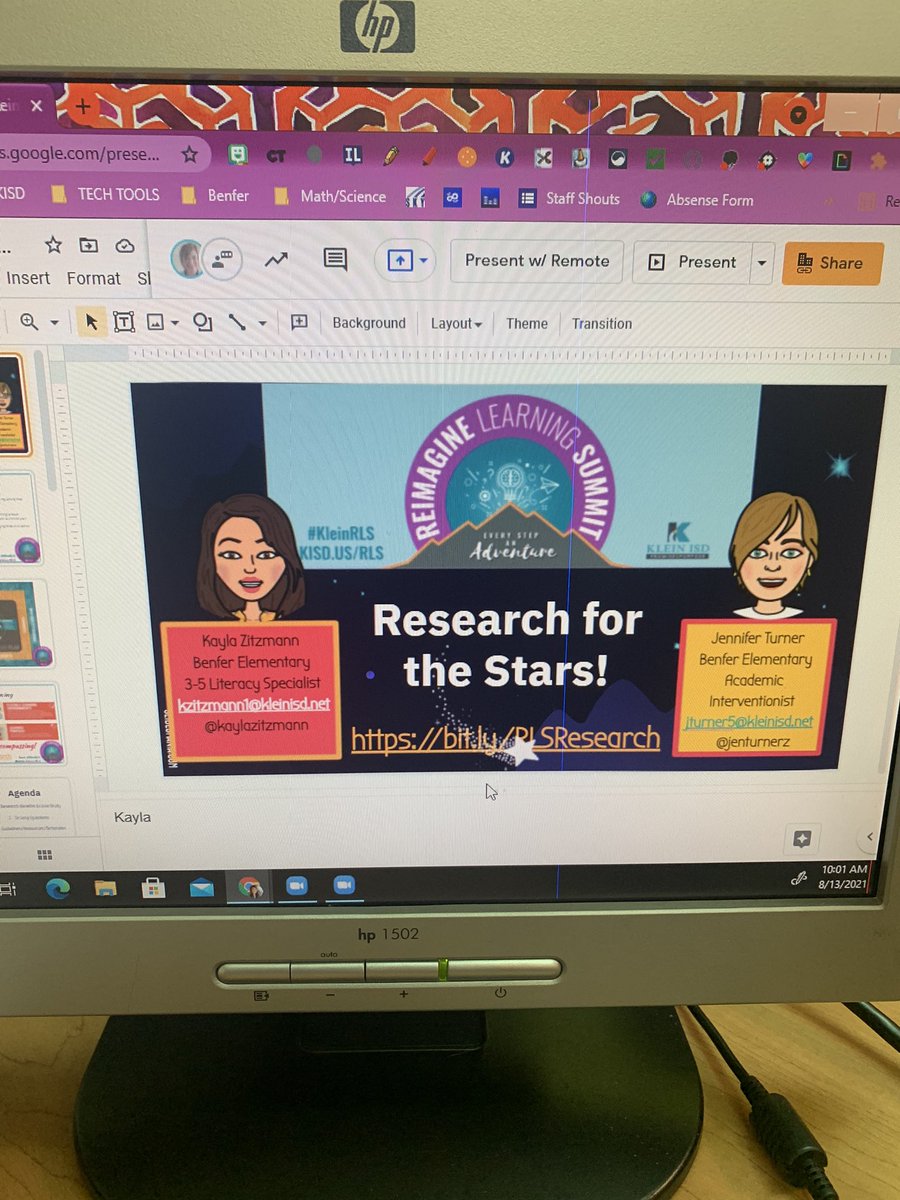The width and height of the screenshot is (900, 1200).
Task: Switch to grid view icon below filmstrip
Action: coord(44,855)
